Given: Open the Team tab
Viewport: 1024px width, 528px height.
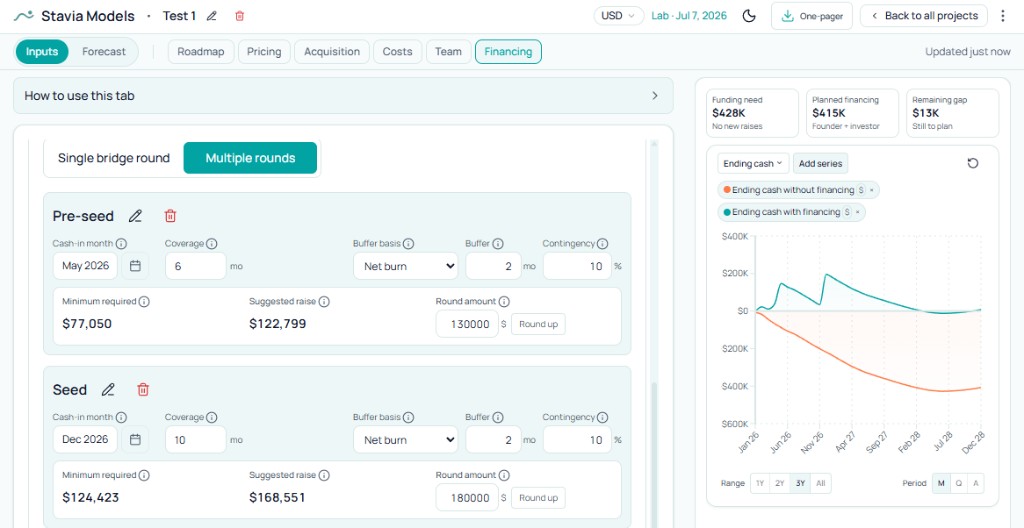Looking at the screenshot, I should pyautogui.click(x=448, y=52).
